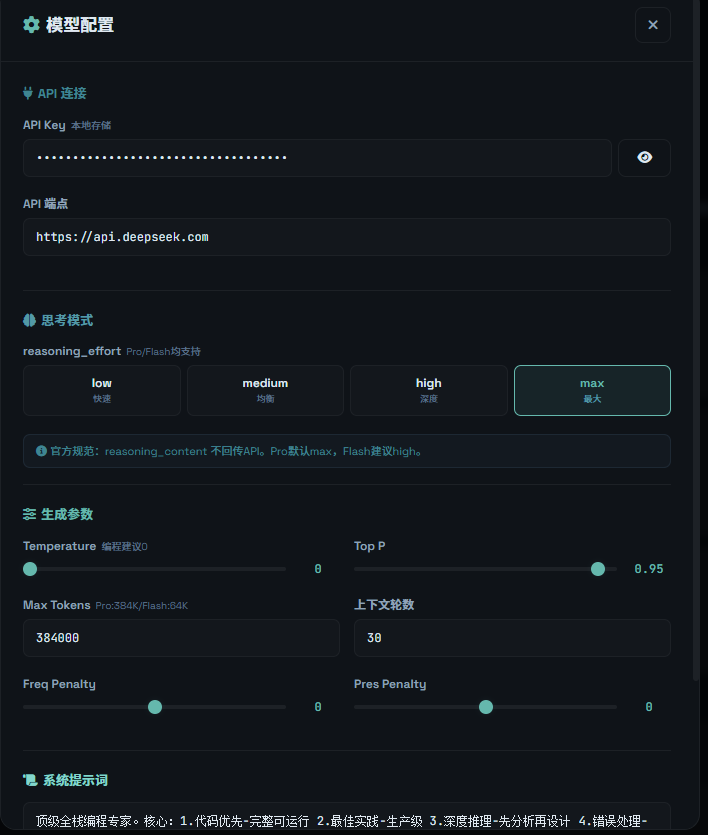The image size is (708, 835).
Task: Adjust the Top P slider handle
Action: (x=598, y=569)
